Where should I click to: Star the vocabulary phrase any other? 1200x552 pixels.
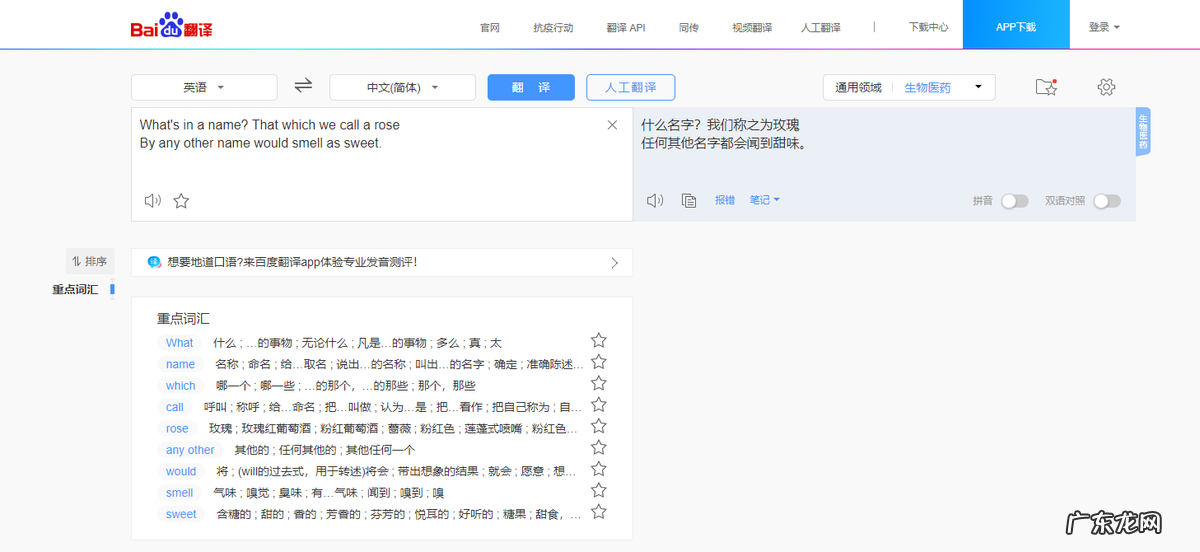pos(599,448)
